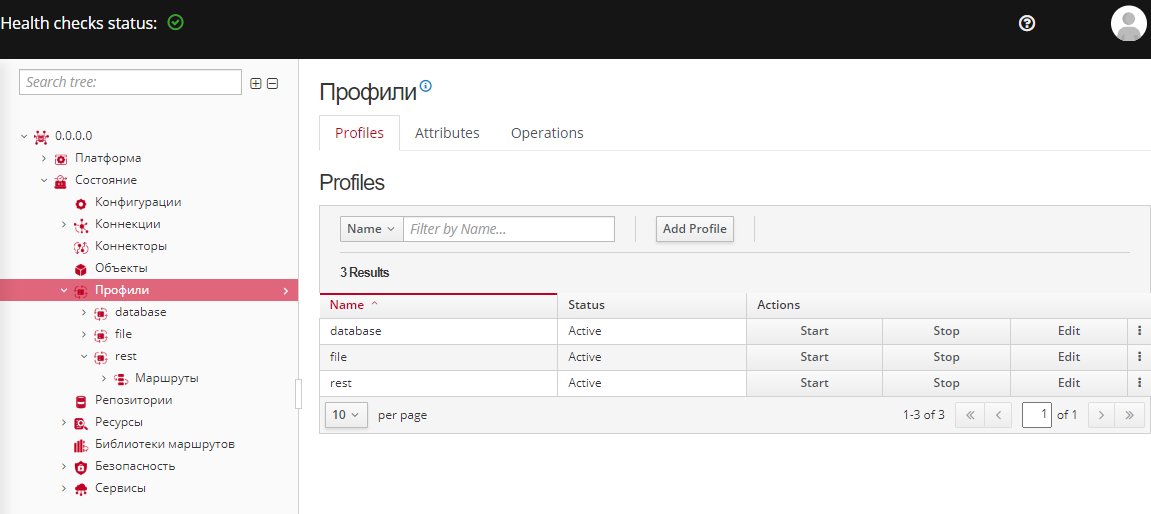Screen dimensions: 1151x514
Task: Select Конфигурации in the tree
Action: (137, 202)
